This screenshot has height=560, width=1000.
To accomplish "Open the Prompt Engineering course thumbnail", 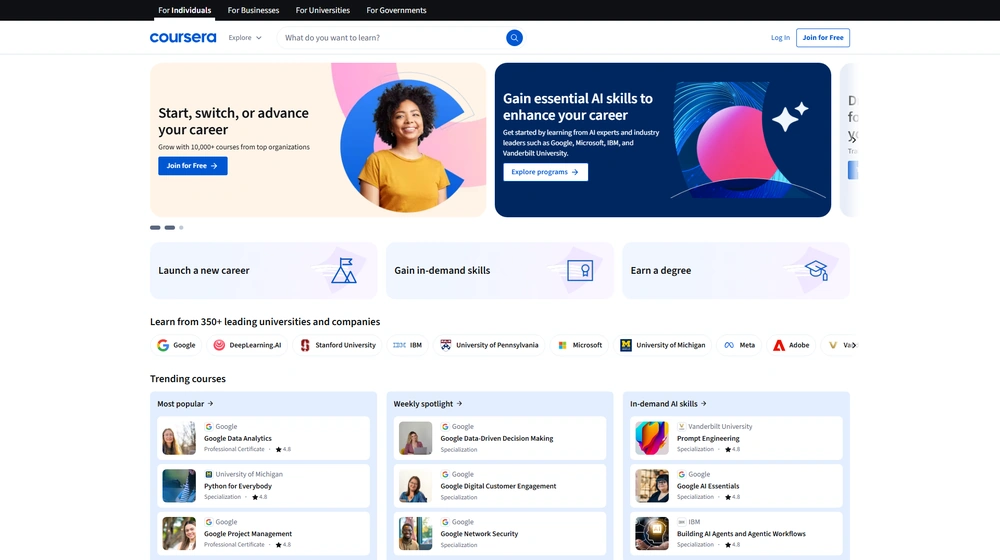I will [652, 438].
